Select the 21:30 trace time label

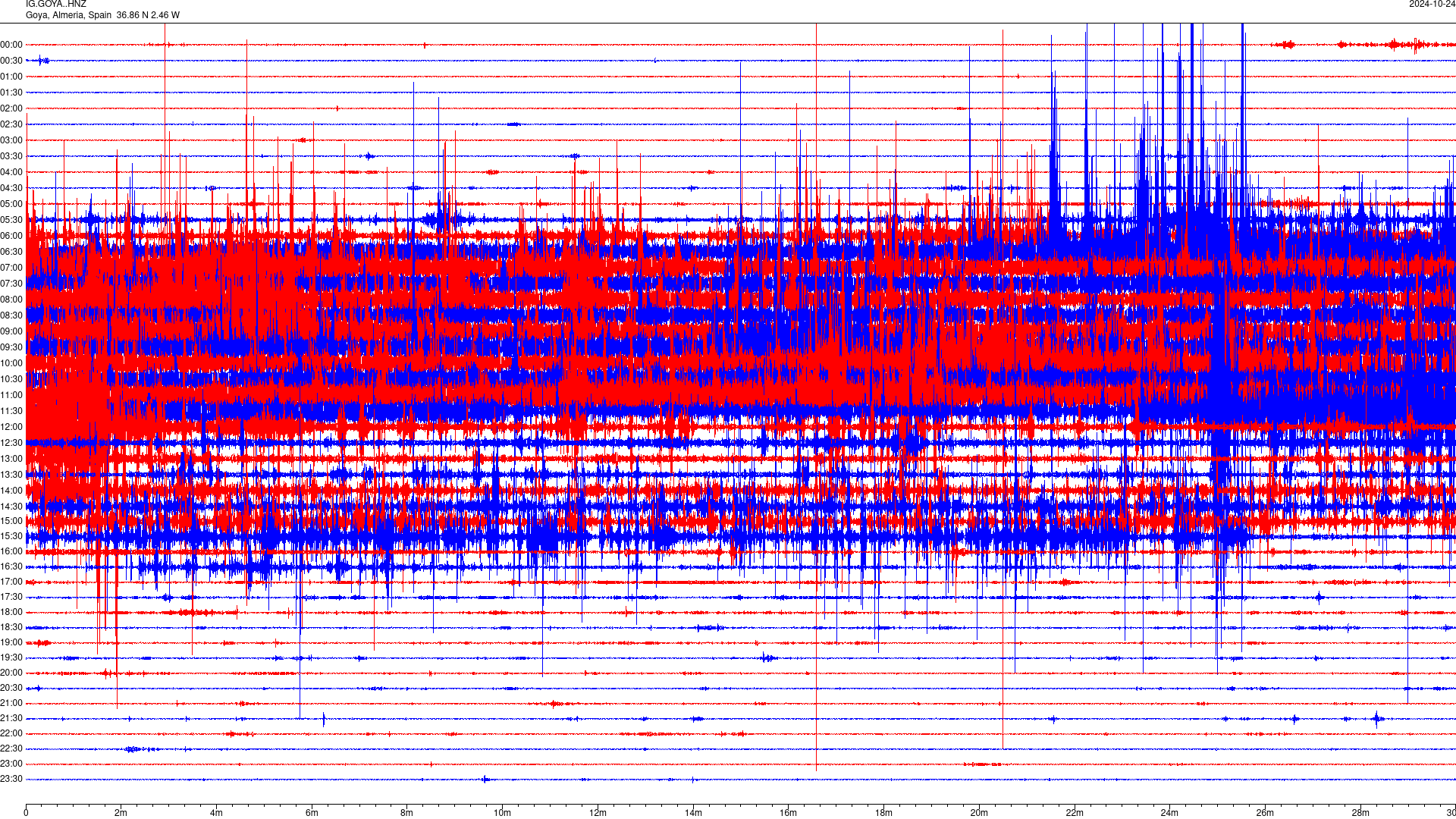pos(11,718)
